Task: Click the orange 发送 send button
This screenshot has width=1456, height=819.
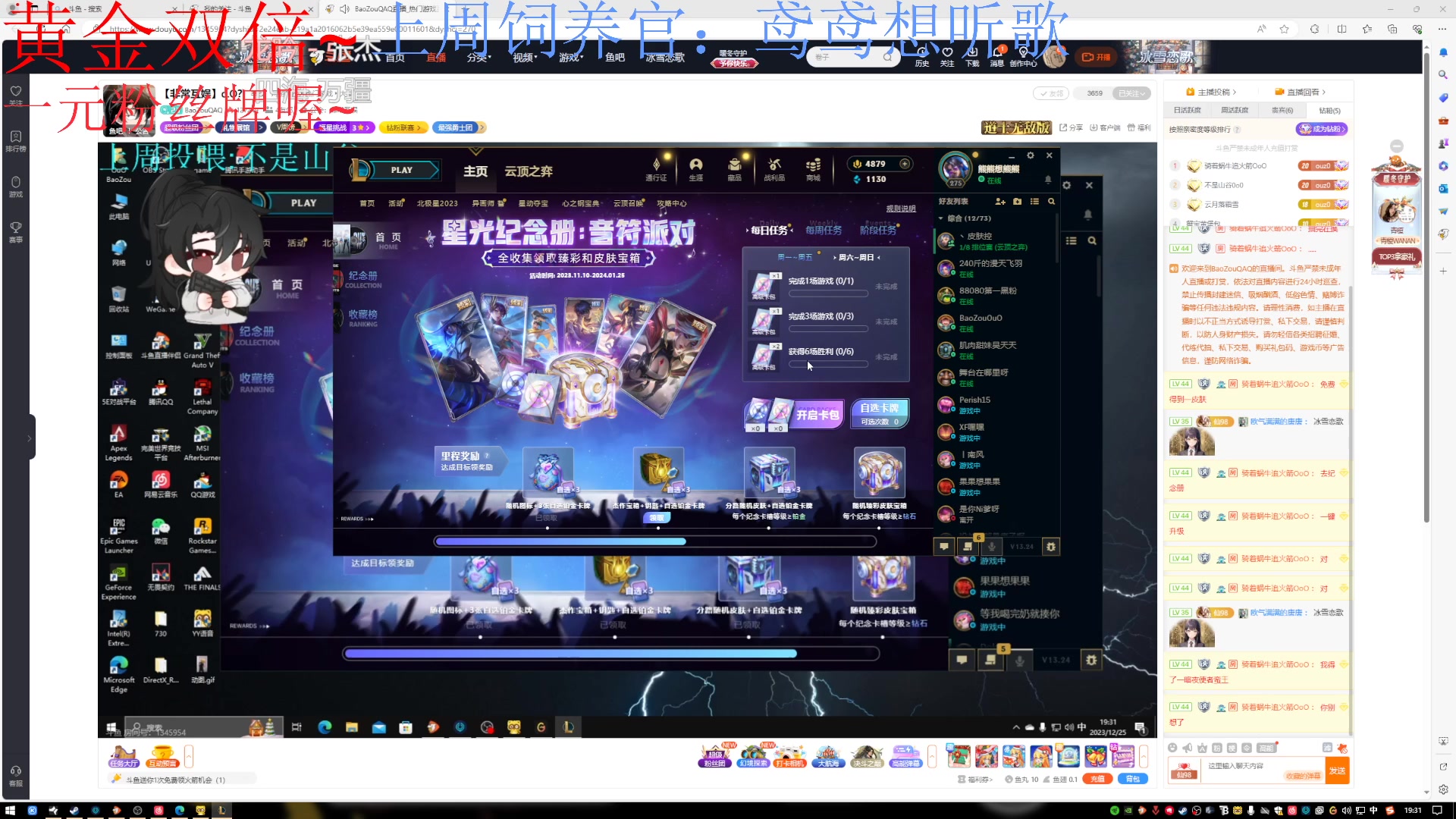Action: pos(1337,770)
